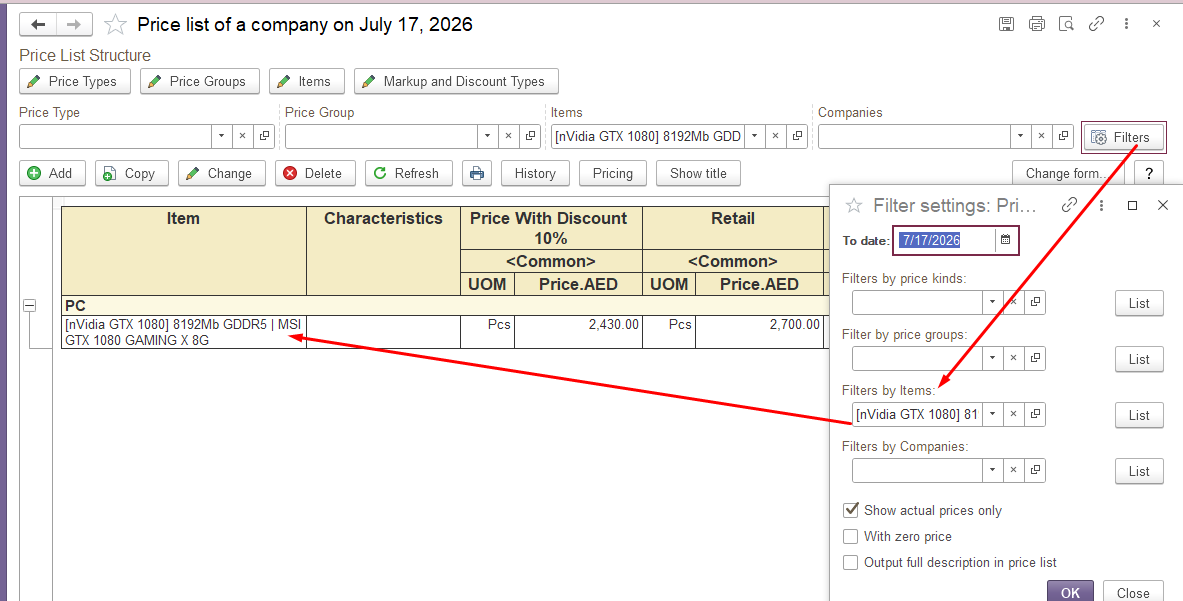Expand the Companies dropdown
1183x601 pixels.
1020,136
